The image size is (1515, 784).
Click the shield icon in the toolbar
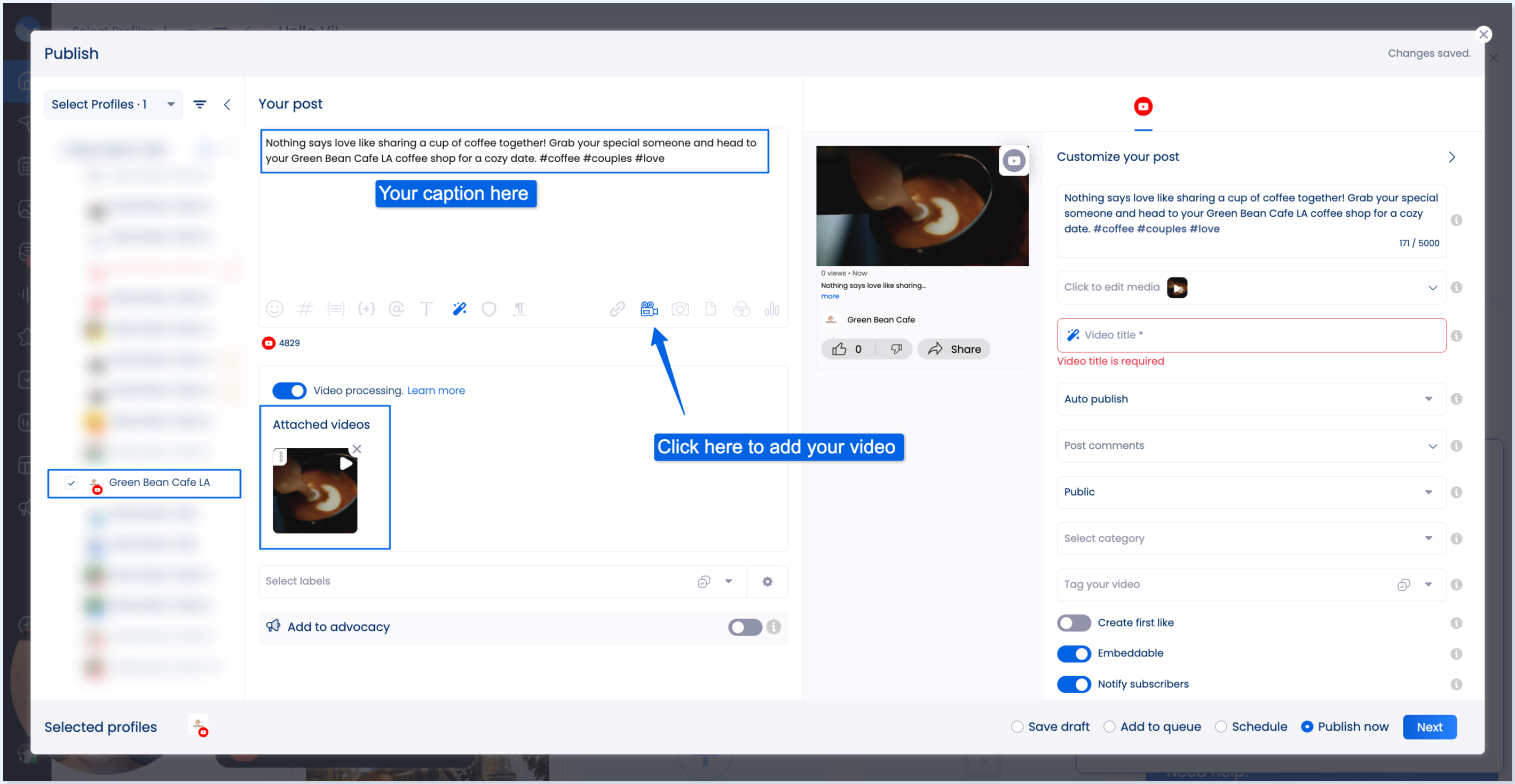(489, 309)
